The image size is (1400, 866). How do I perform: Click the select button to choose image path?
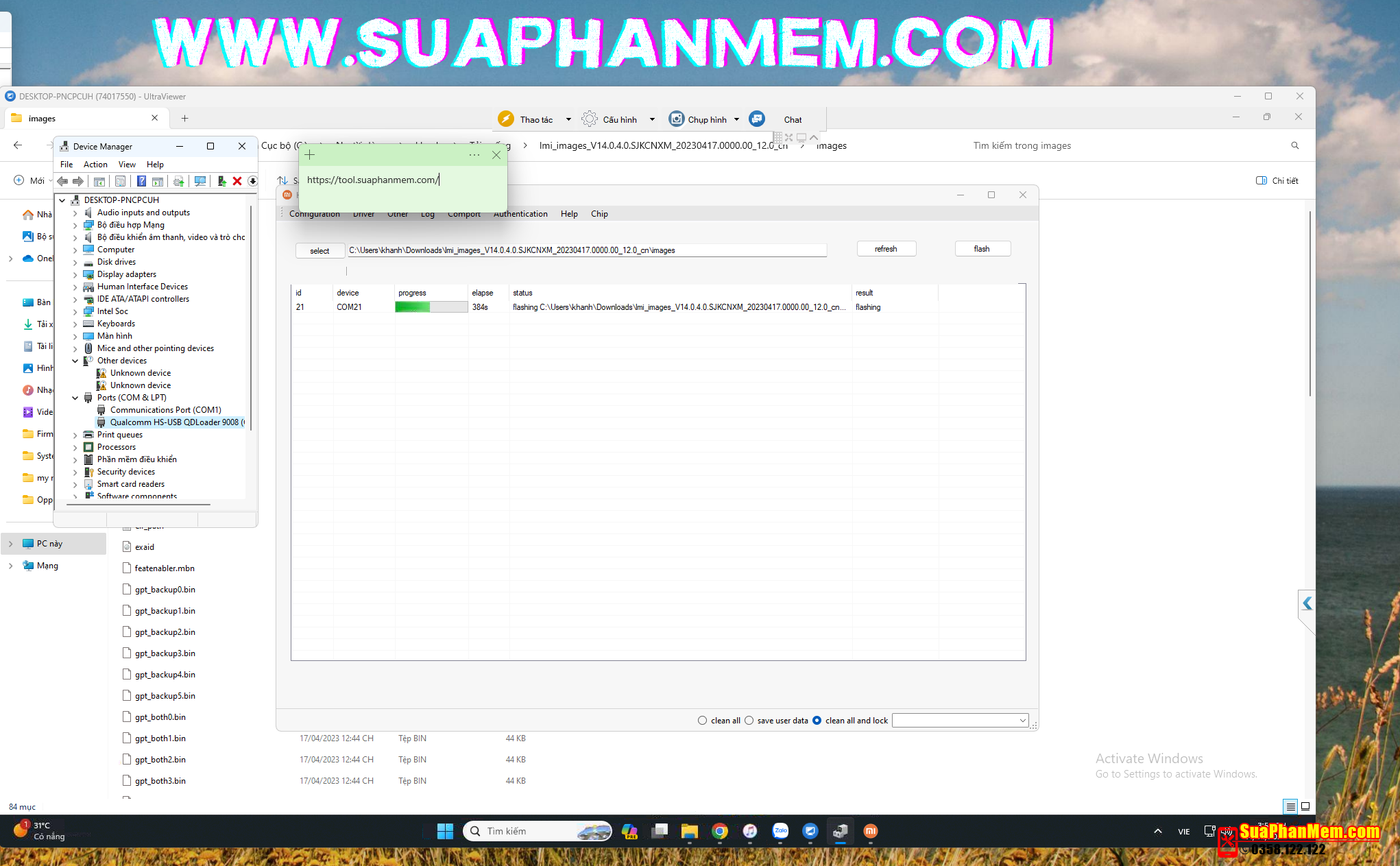click(x=317, y=249)
